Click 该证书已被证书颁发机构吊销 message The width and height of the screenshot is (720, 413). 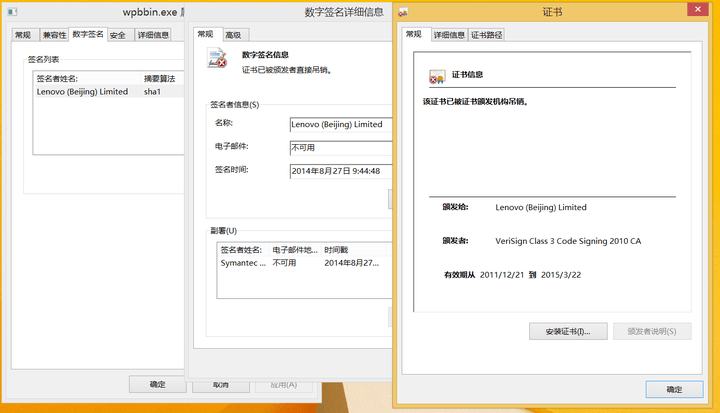tap(475, 102)
